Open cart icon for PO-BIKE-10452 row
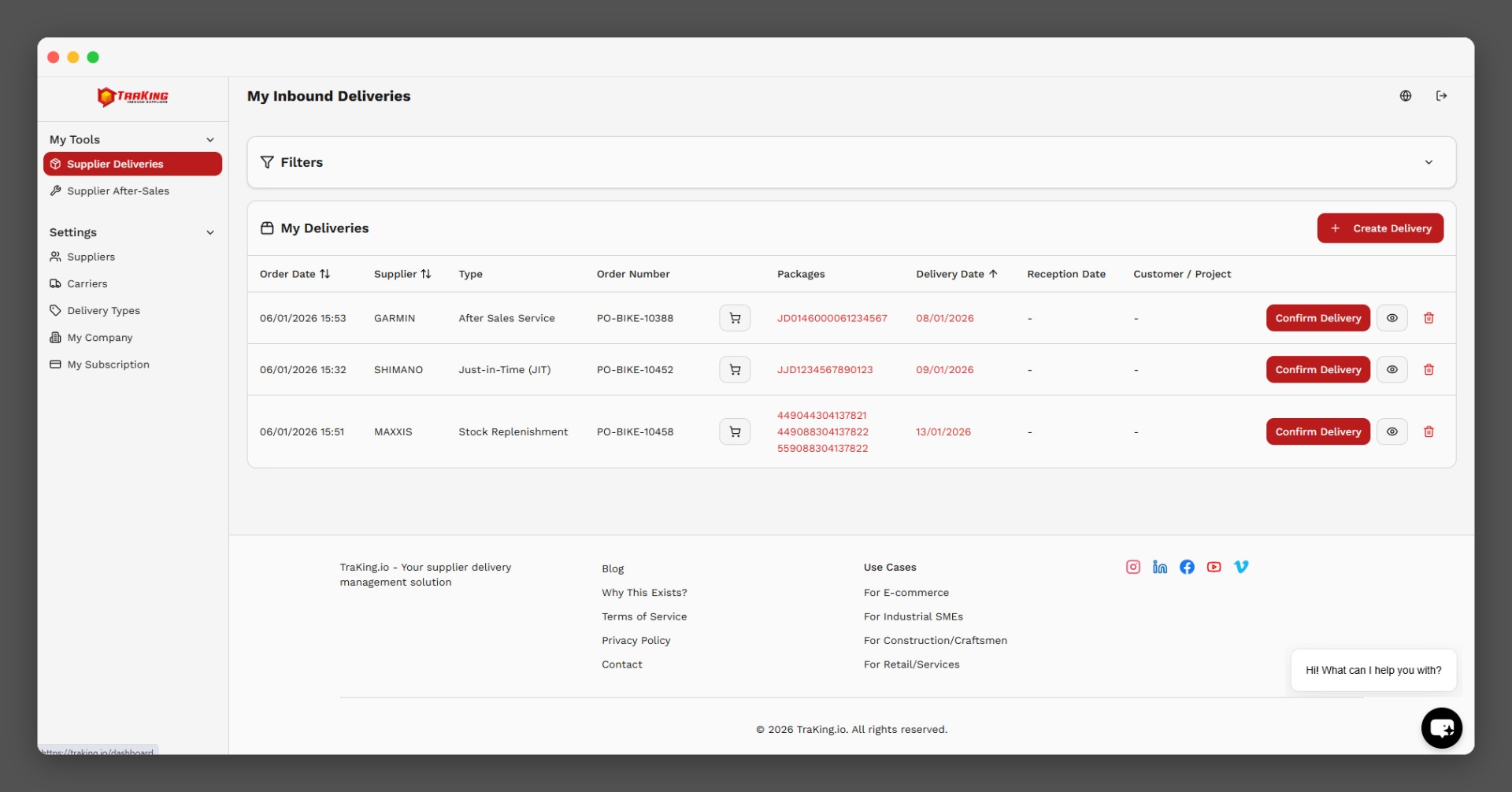Image resolution: width=1512 pixels, height=792 pixels. pyautogui.click(x=735, y=369)
